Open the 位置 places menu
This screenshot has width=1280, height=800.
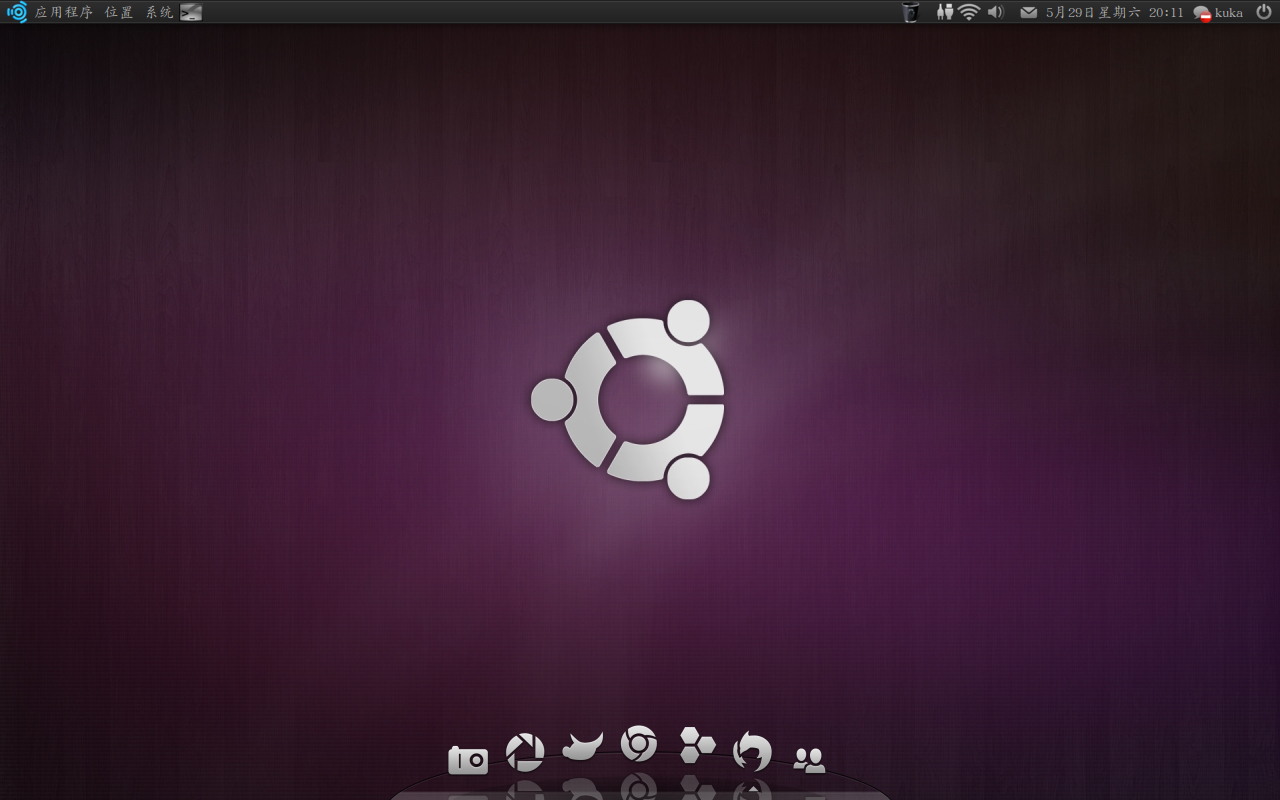119,12
